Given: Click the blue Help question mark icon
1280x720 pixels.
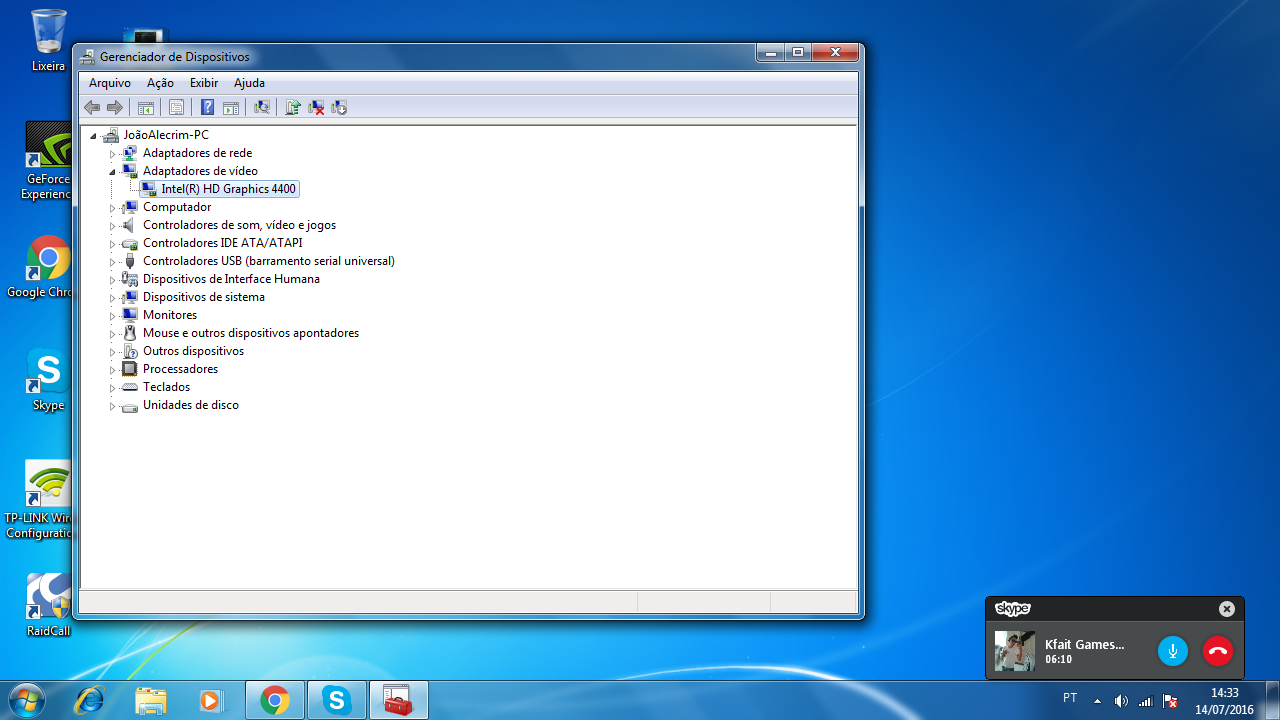Looking at the screenshot, I should point(207,107).
